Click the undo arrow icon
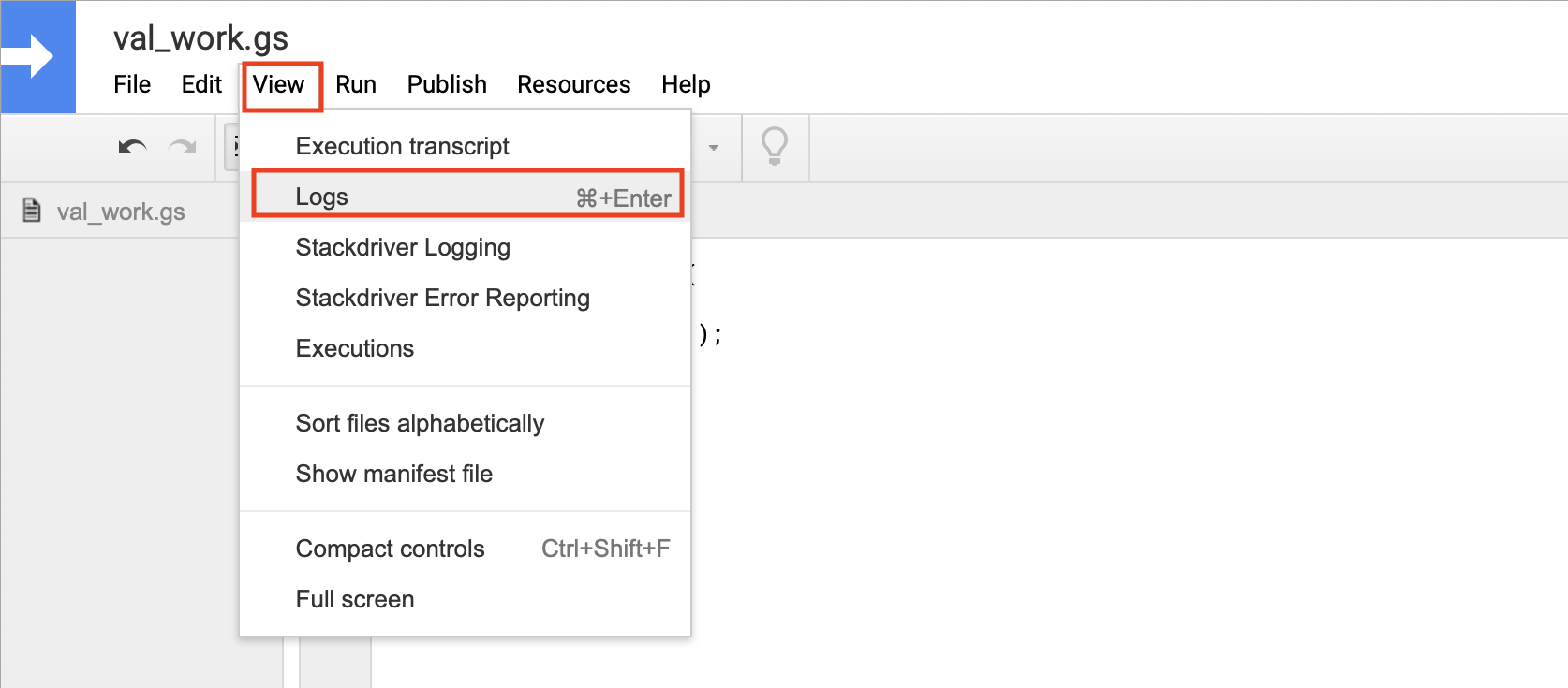The image size is (1568, 688). coord(132,147)
